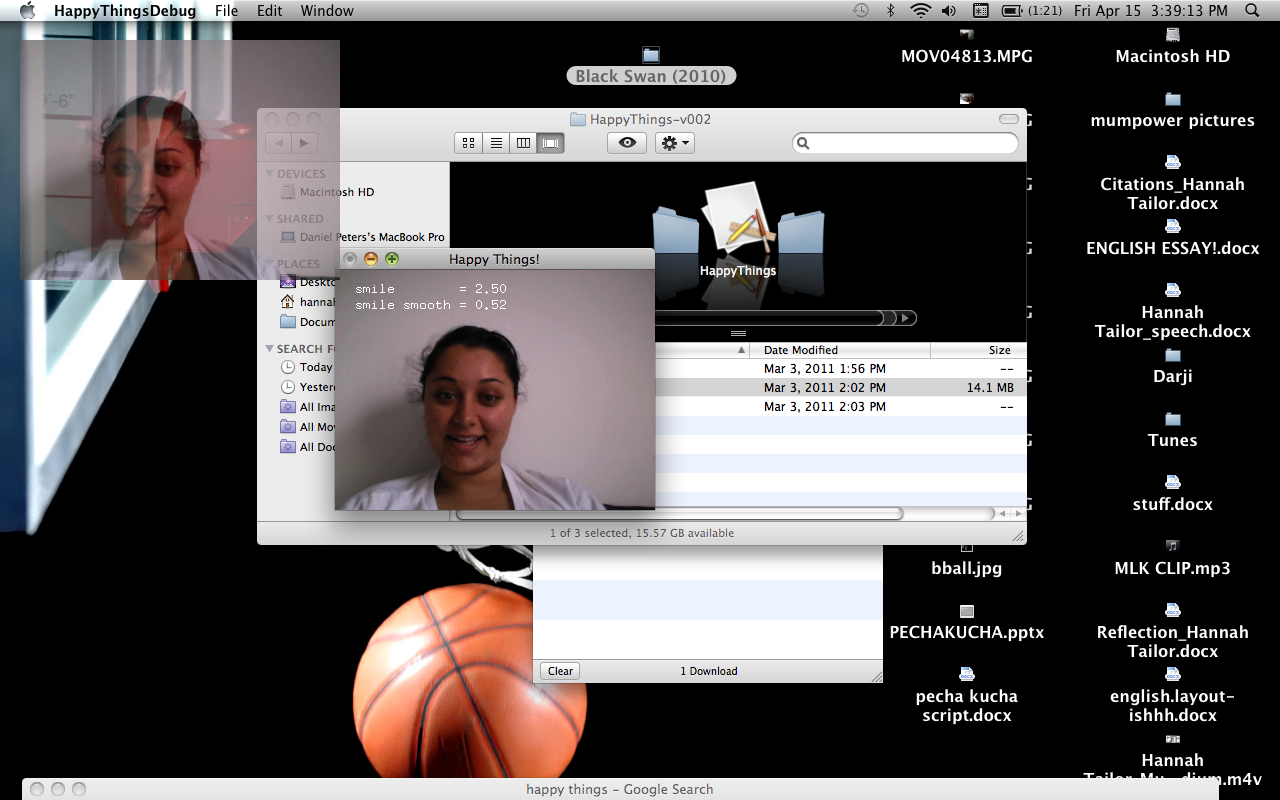Click the volume menu bar icon
The width and height of the screenshot is (1280, 800).
tap(949, 11)
